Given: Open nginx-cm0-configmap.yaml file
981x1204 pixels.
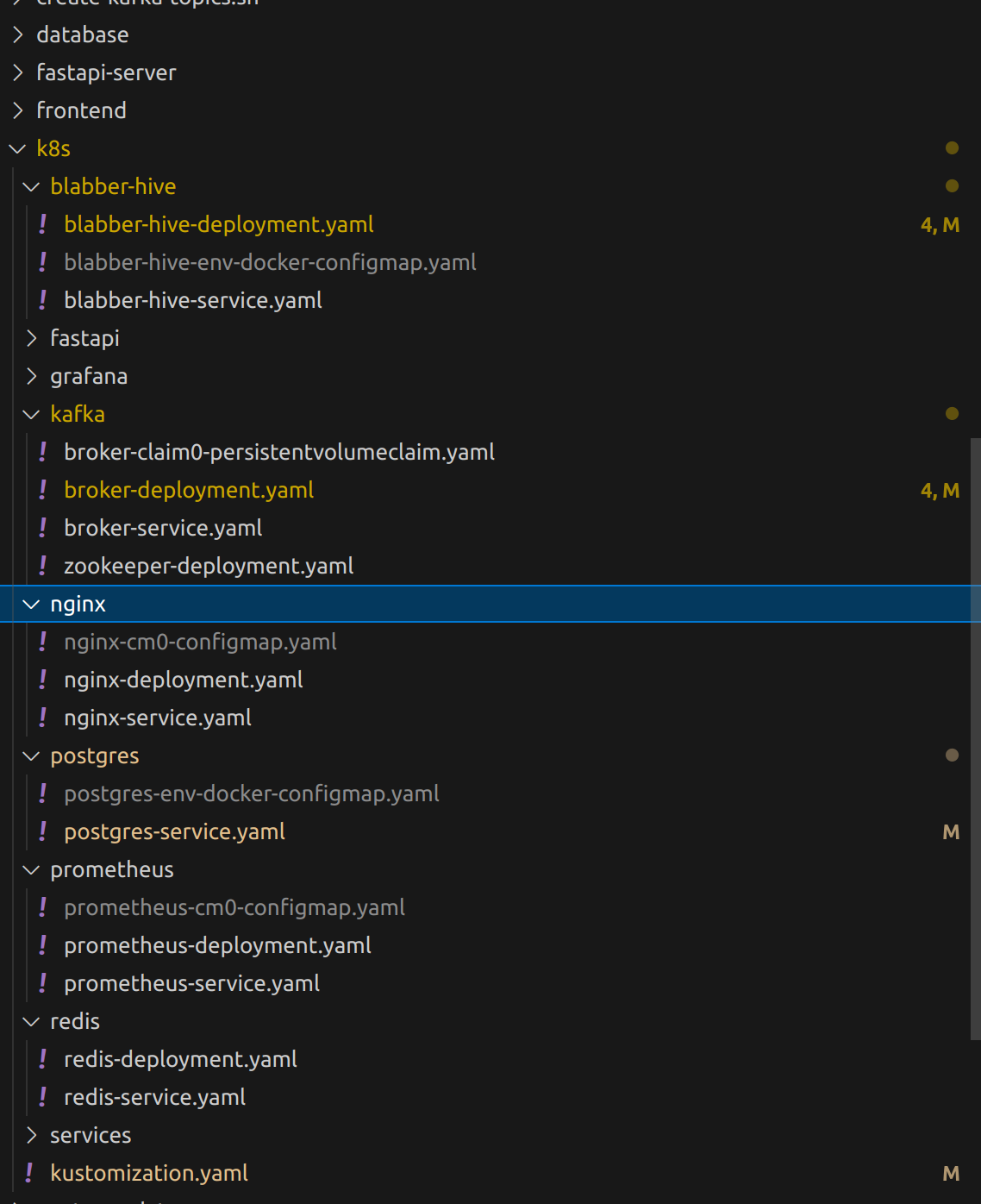Looking at the screenshot, I should point(200,642).
